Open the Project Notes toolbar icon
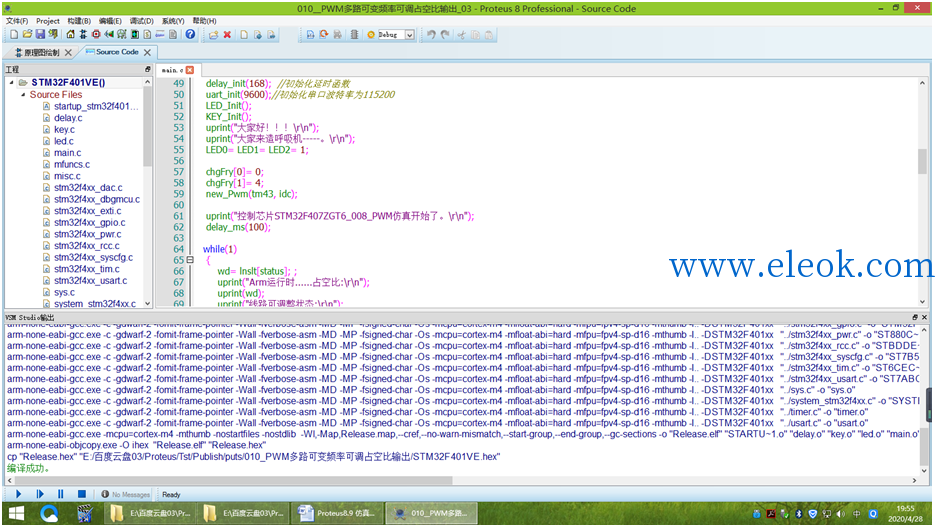 [172, 35]
